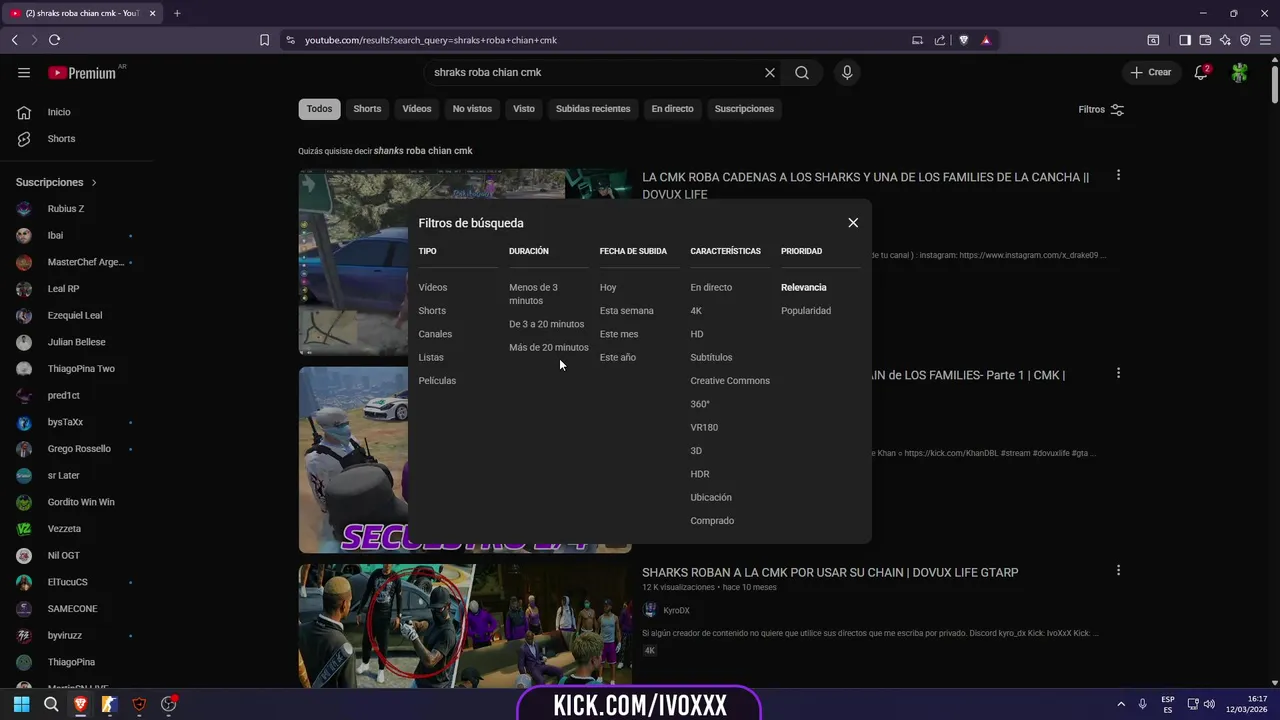Open the hamburger guide menu
Viewport: 1280px width, 720px height.
coord(24,72)
